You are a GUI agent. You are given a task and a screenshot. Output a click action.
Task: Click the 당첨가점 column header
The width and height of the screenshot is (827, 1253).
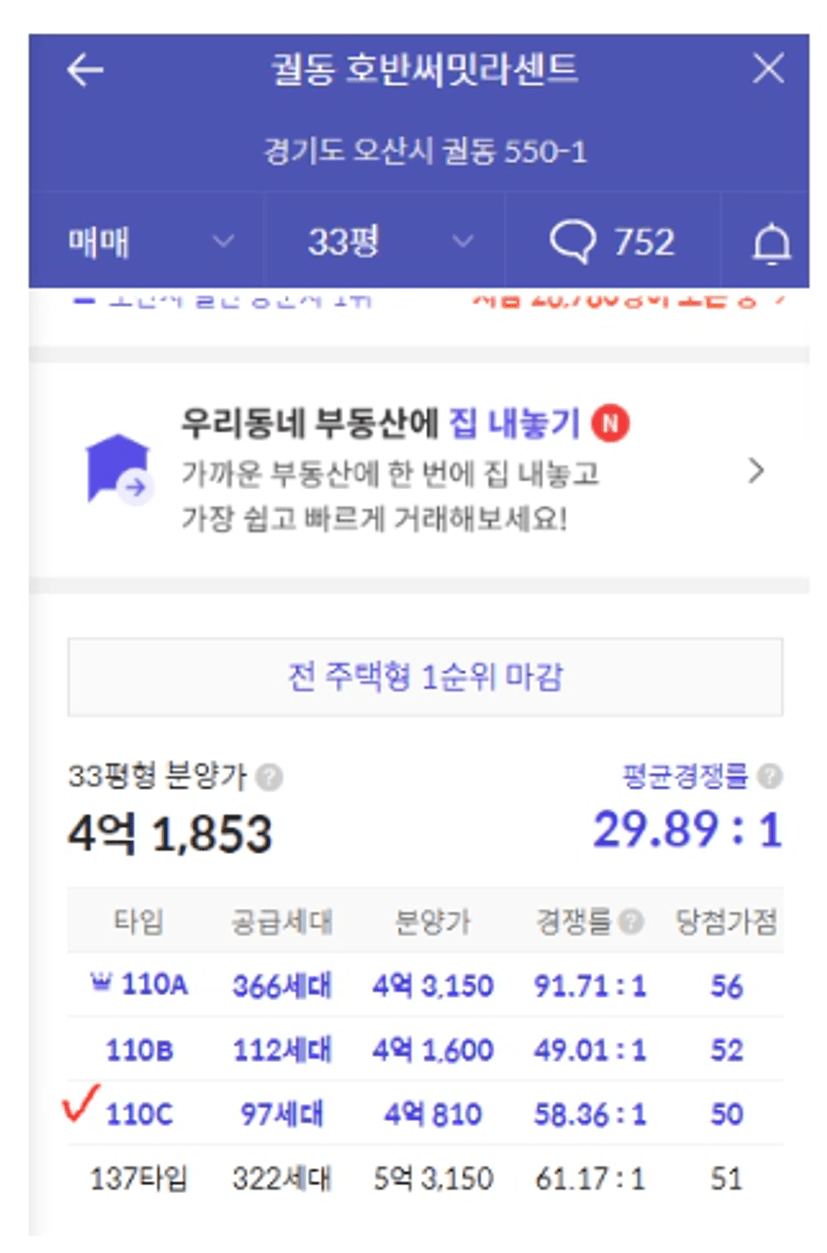coord(726,922)
